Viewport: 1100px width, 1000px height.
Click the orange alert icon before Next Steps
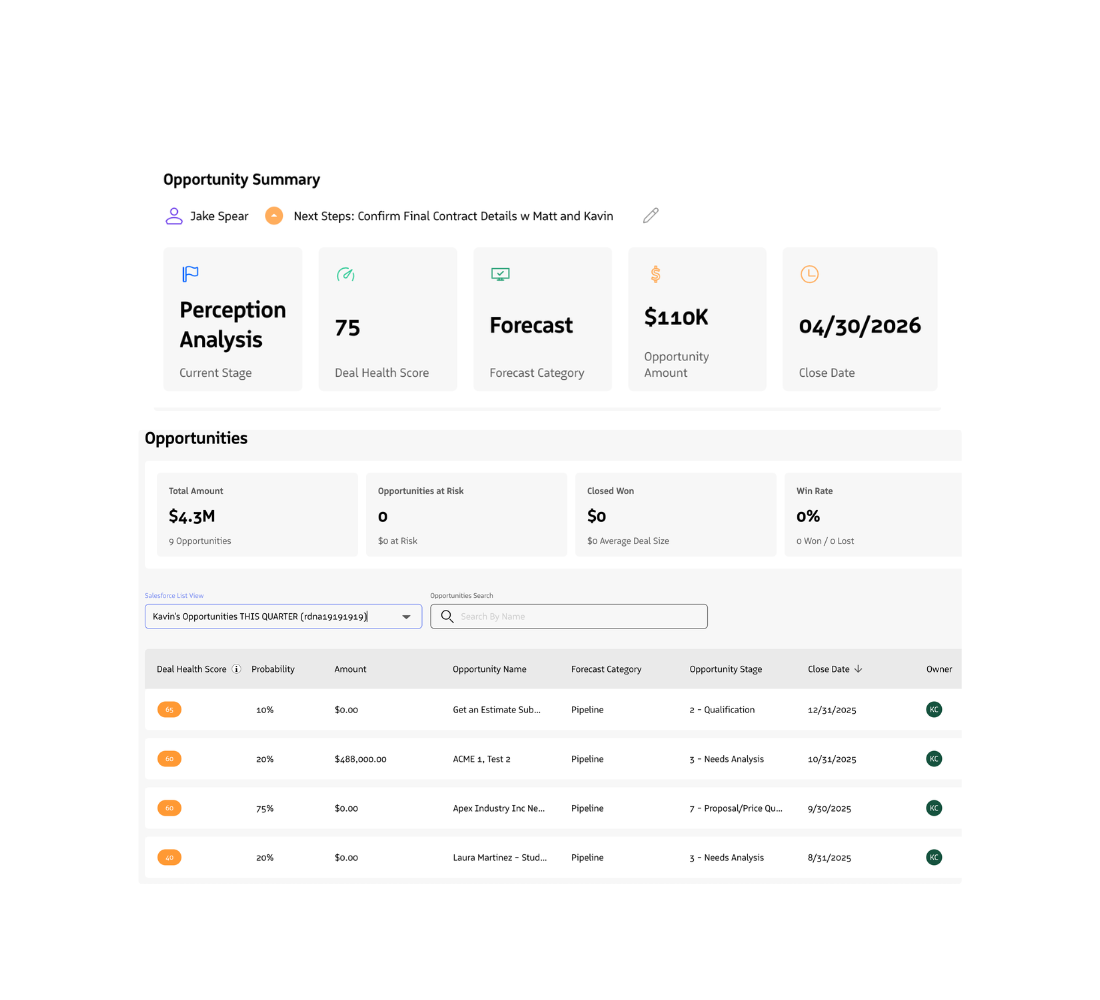[x=274, y=215]
